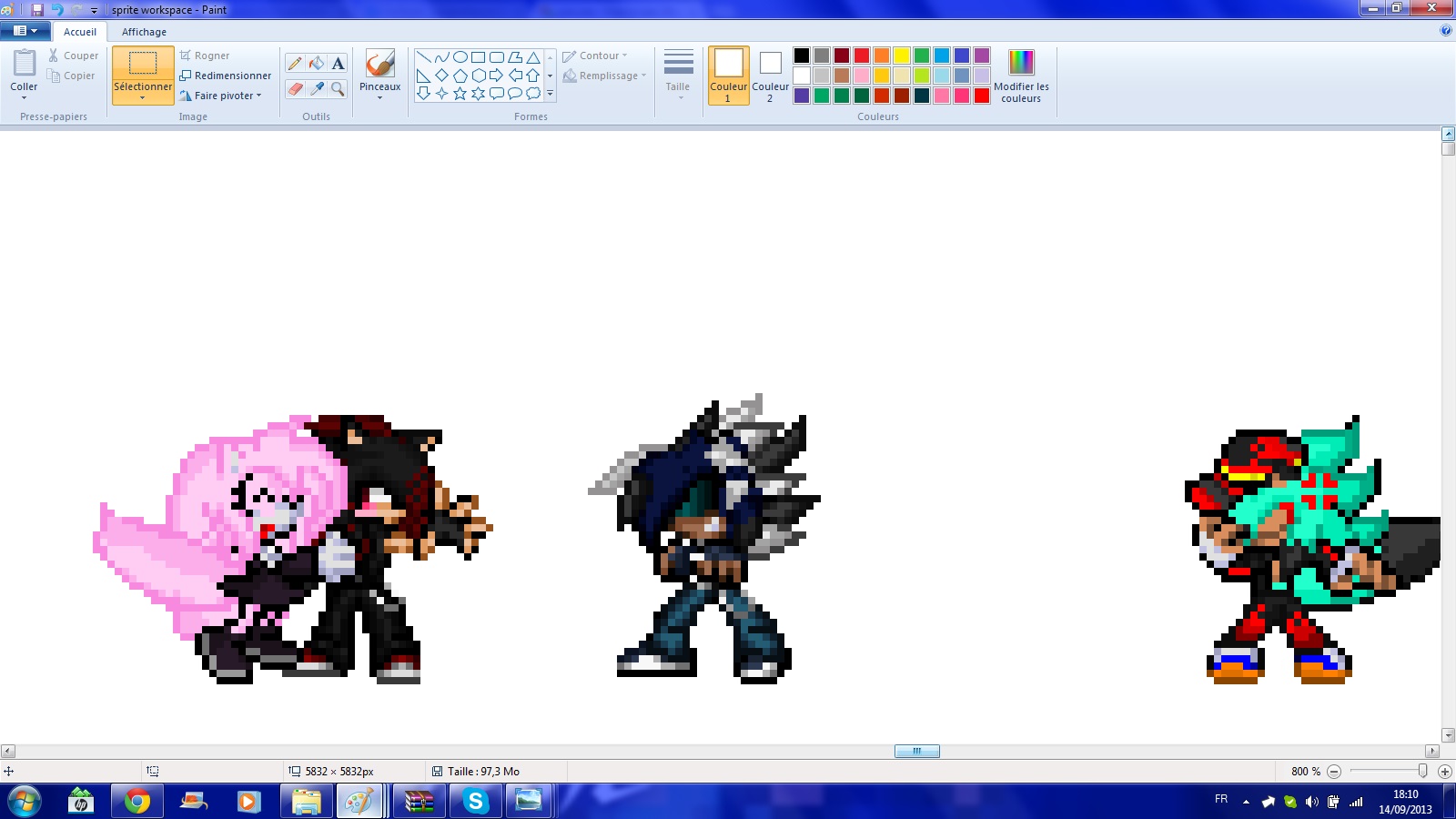Open the Windows Start button

click(25, 802)
